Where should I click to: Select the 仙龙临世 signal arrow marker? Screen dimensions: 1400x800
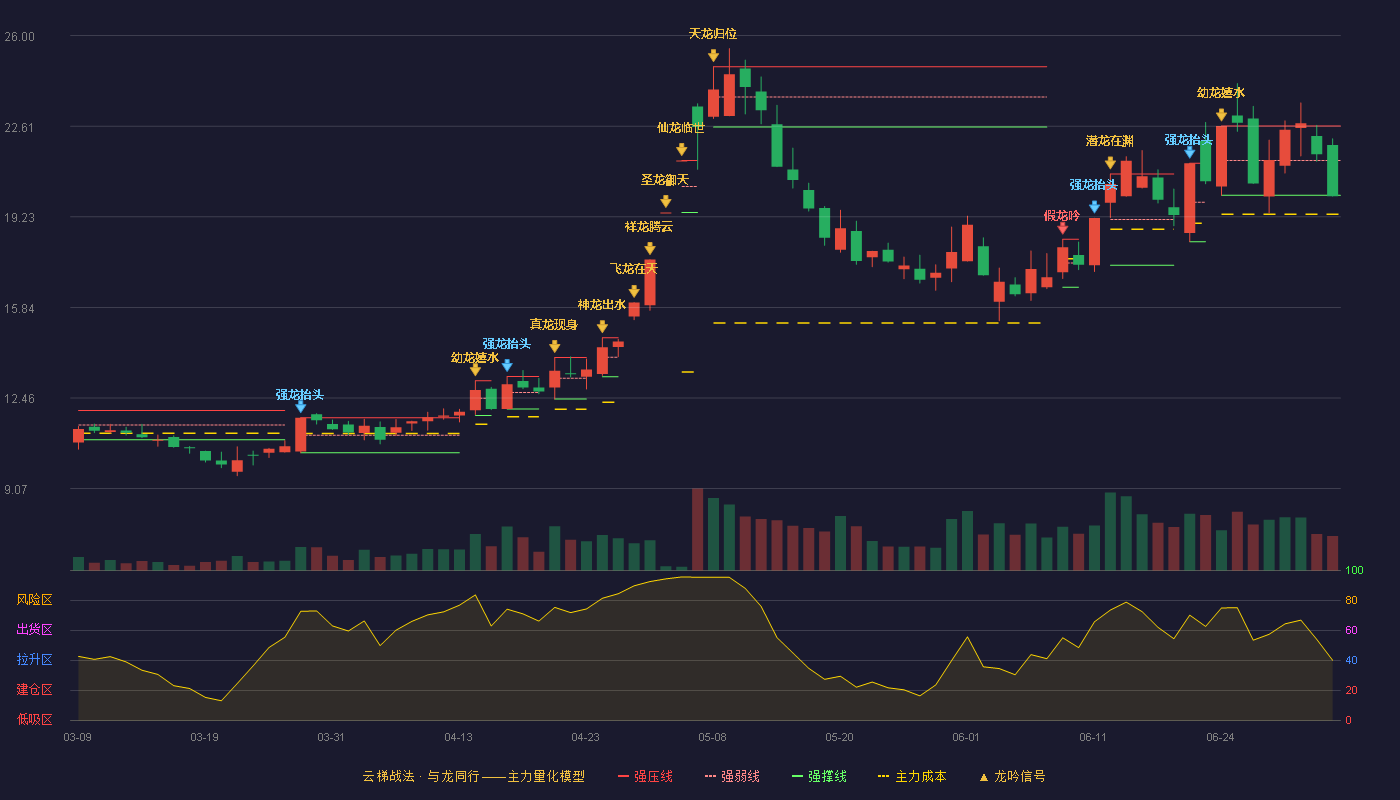tap(681, 150)
